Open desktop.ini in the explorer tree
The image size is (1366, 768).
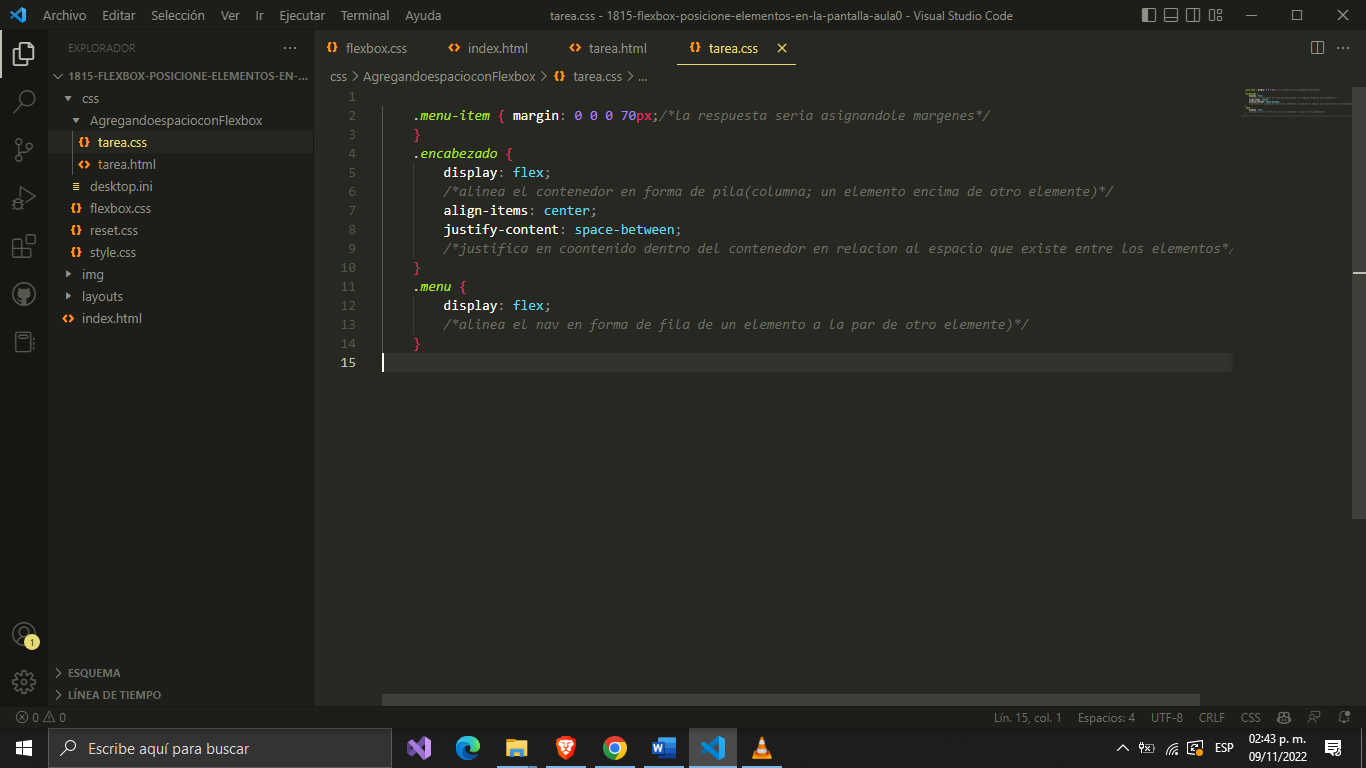(x=181, y=186)
